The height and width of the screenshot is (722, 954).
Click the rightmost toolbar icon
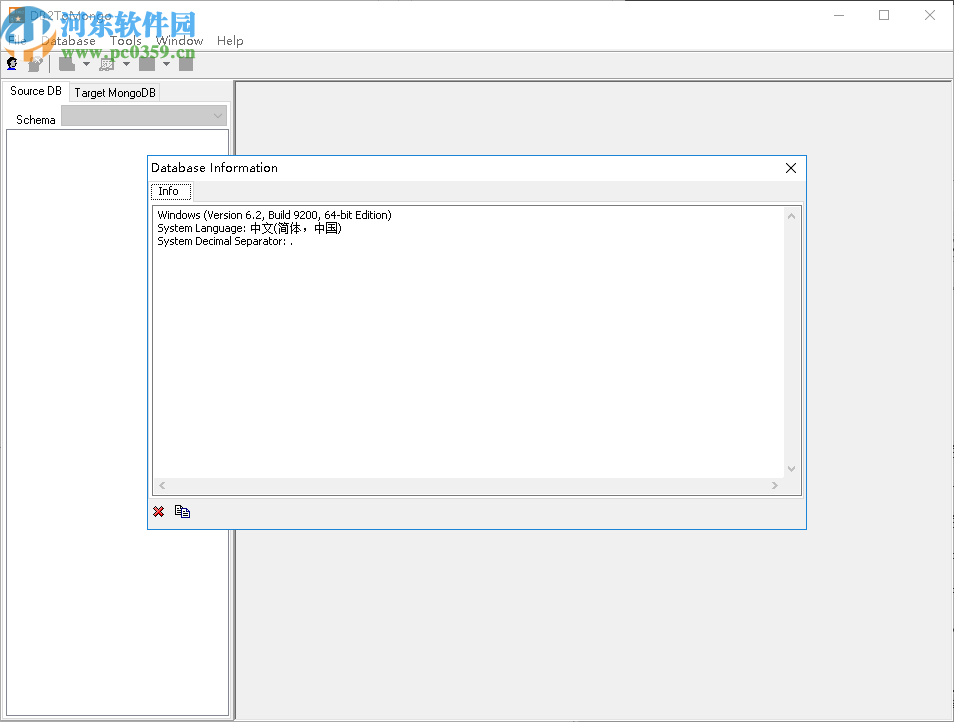(185, 62)
